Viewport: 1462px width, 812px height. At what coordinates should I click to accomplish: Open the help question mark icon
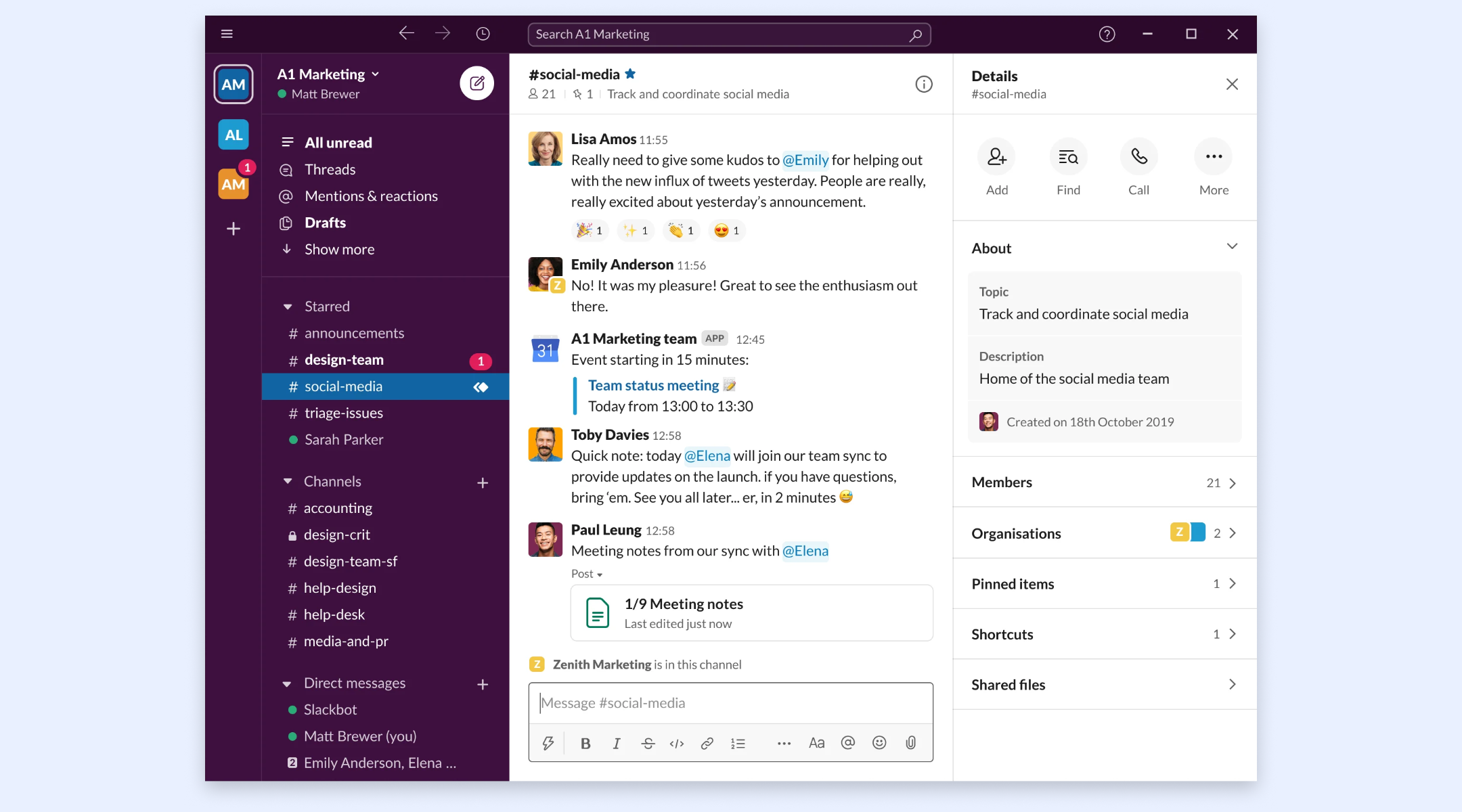click(x=1107, y=34)
